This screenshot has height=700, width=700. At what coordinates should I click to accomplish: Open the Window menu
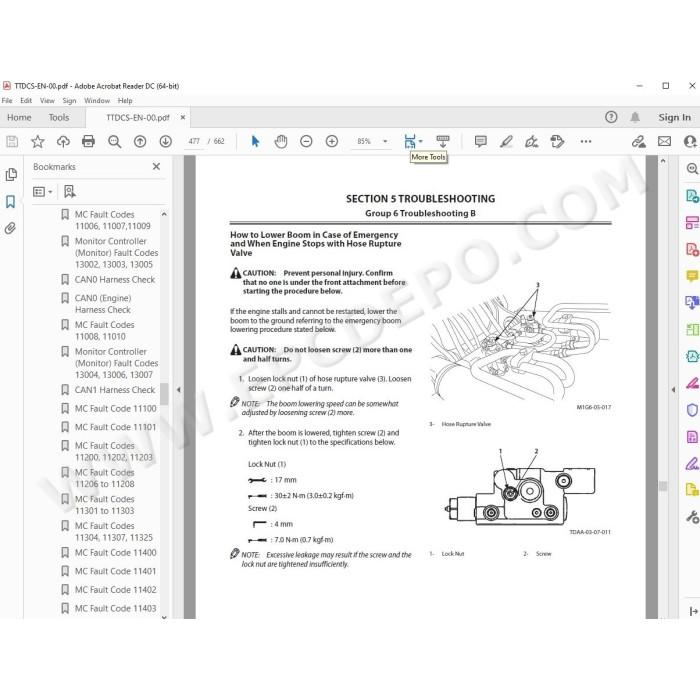97,101
